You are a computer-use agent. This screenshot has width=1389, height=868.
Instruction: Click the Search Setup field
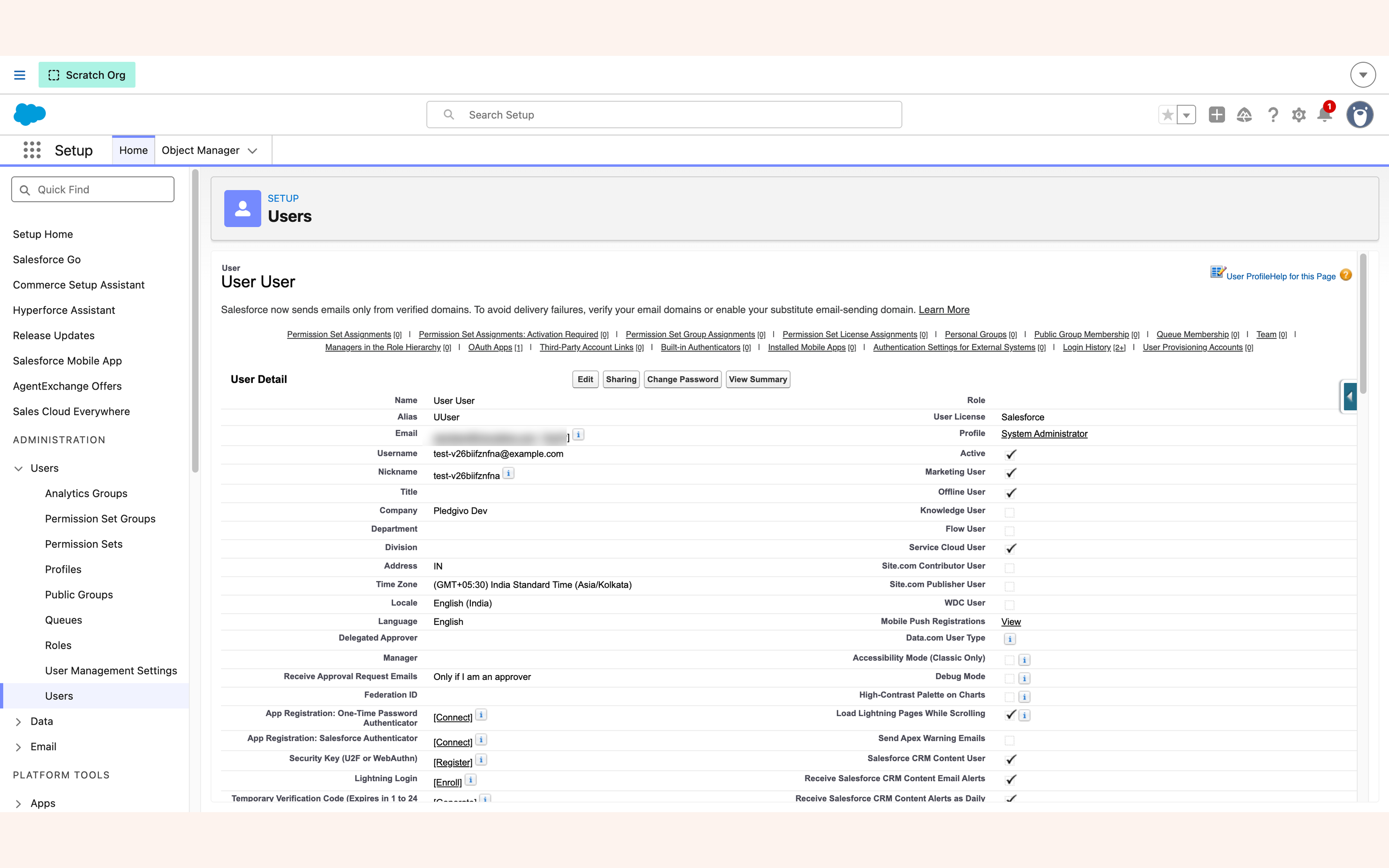(x=664, y=115)
